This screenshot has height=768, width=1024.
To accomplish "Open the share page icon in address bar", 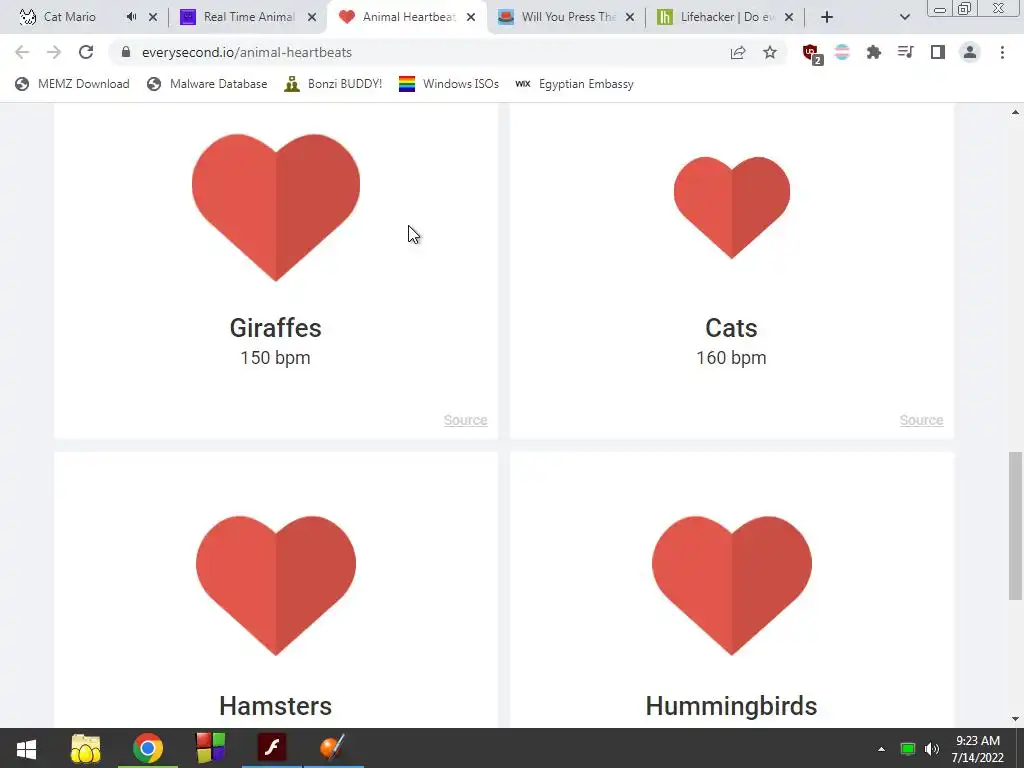I will click(738, 52).
